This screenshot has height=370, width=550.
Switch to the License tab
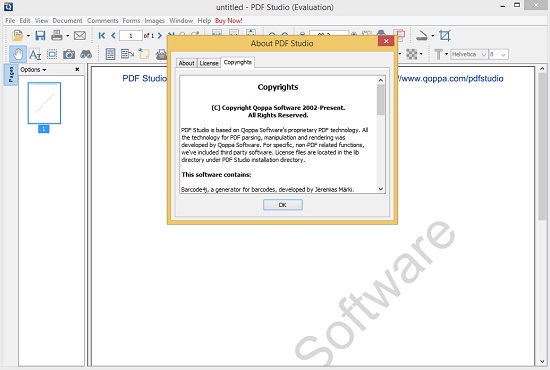click(209, 63)
